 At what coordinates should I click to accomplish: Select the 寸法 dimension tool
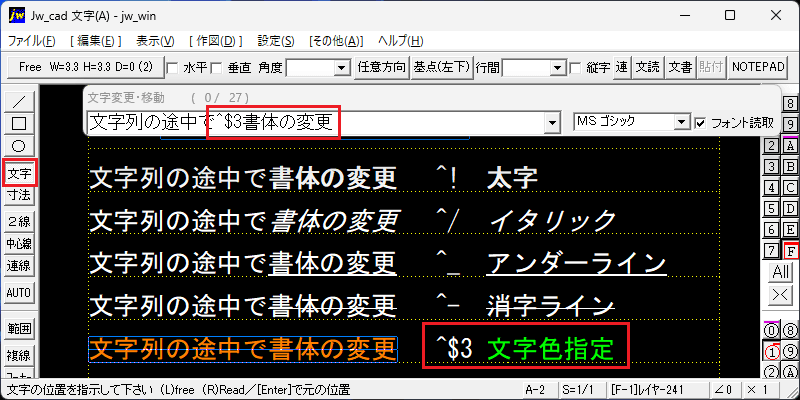coord(19,194)
